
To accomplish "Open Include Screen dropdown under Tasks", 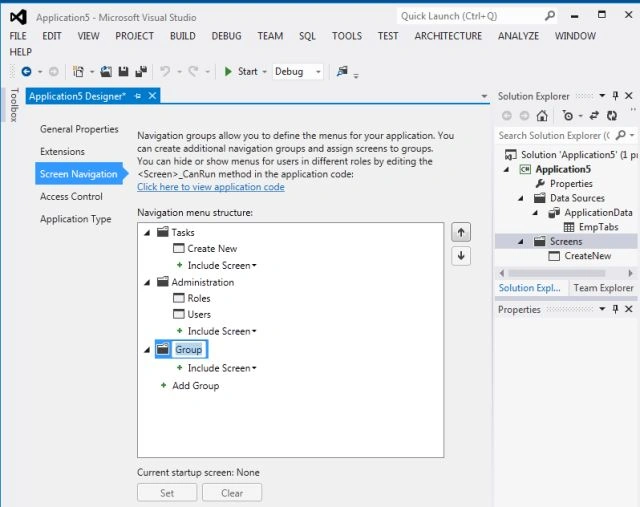I will tap(254, 265).
